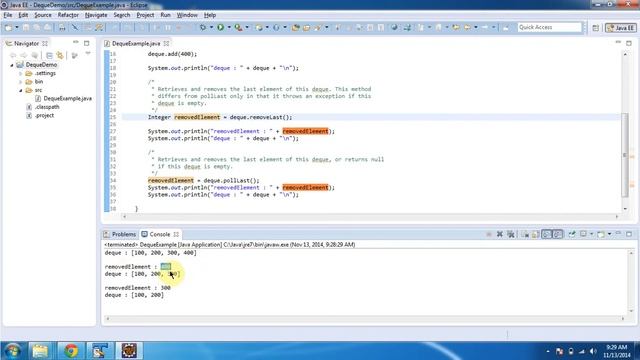The height and width of the screenshot is (360, 640).
Task: Click the web browser globe icon
Action: point(394,27)
